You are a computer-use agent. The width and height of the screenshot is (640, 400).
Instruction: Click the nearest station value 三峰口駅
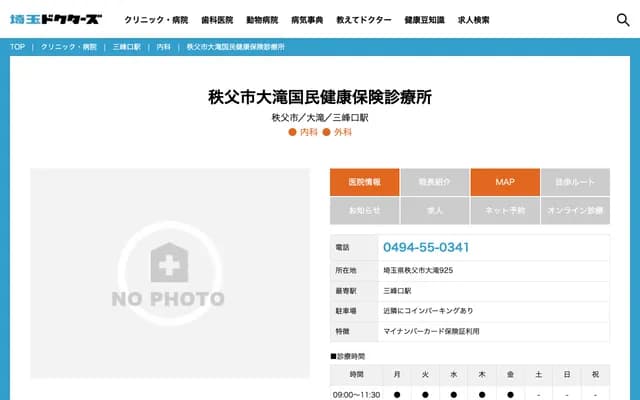pos(397,291)
